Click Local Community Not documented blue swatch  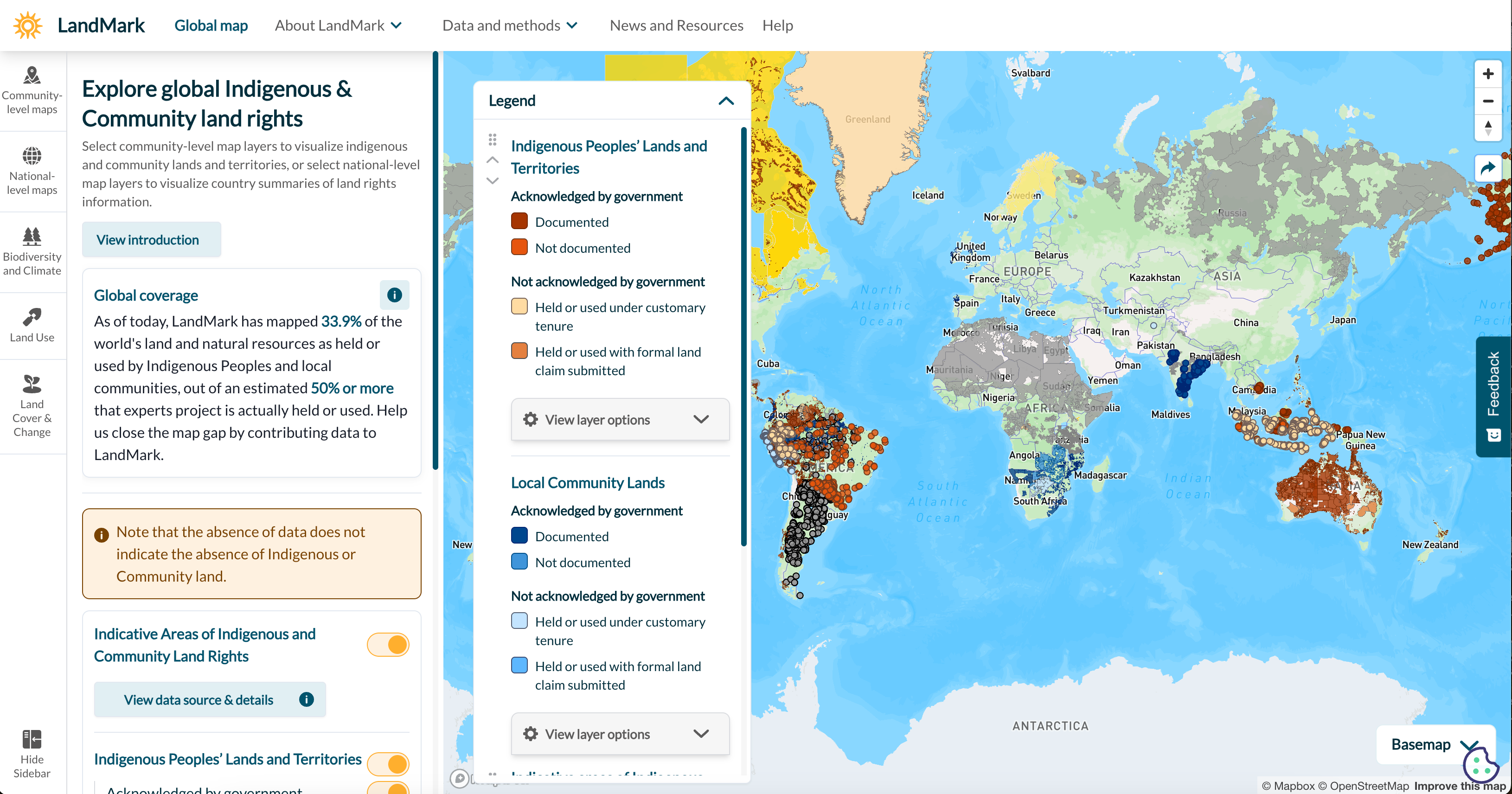(x=519, y=562)
